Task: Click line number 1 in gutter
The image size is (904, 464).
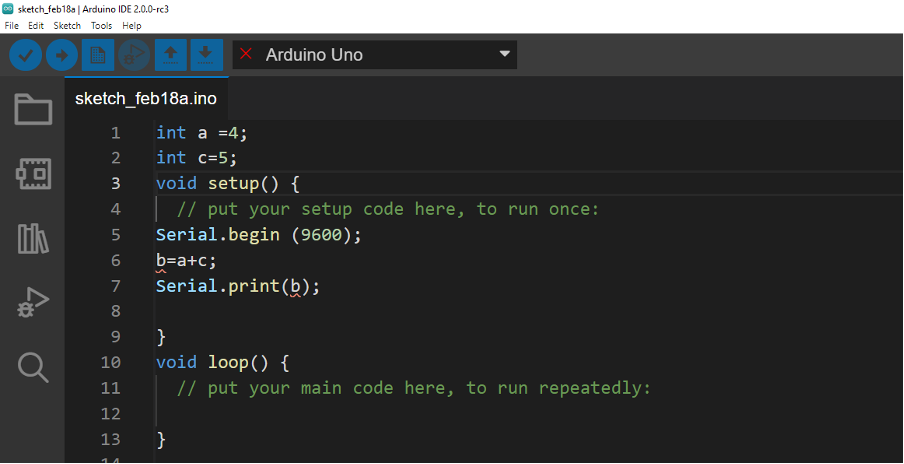Action: click(115, 134)
